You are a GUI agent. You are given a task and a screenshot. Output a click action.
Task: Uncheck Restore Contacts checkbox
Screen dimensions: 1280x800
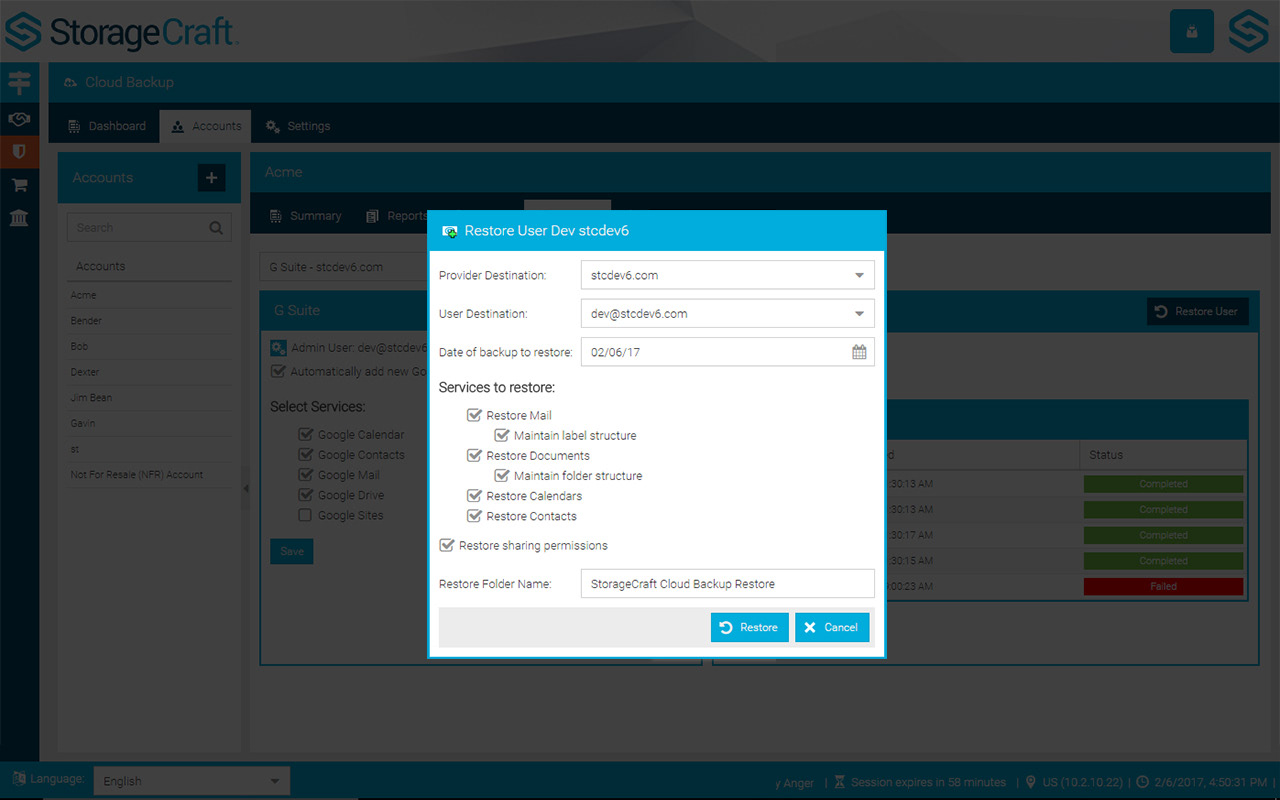(x=474, y=515)
